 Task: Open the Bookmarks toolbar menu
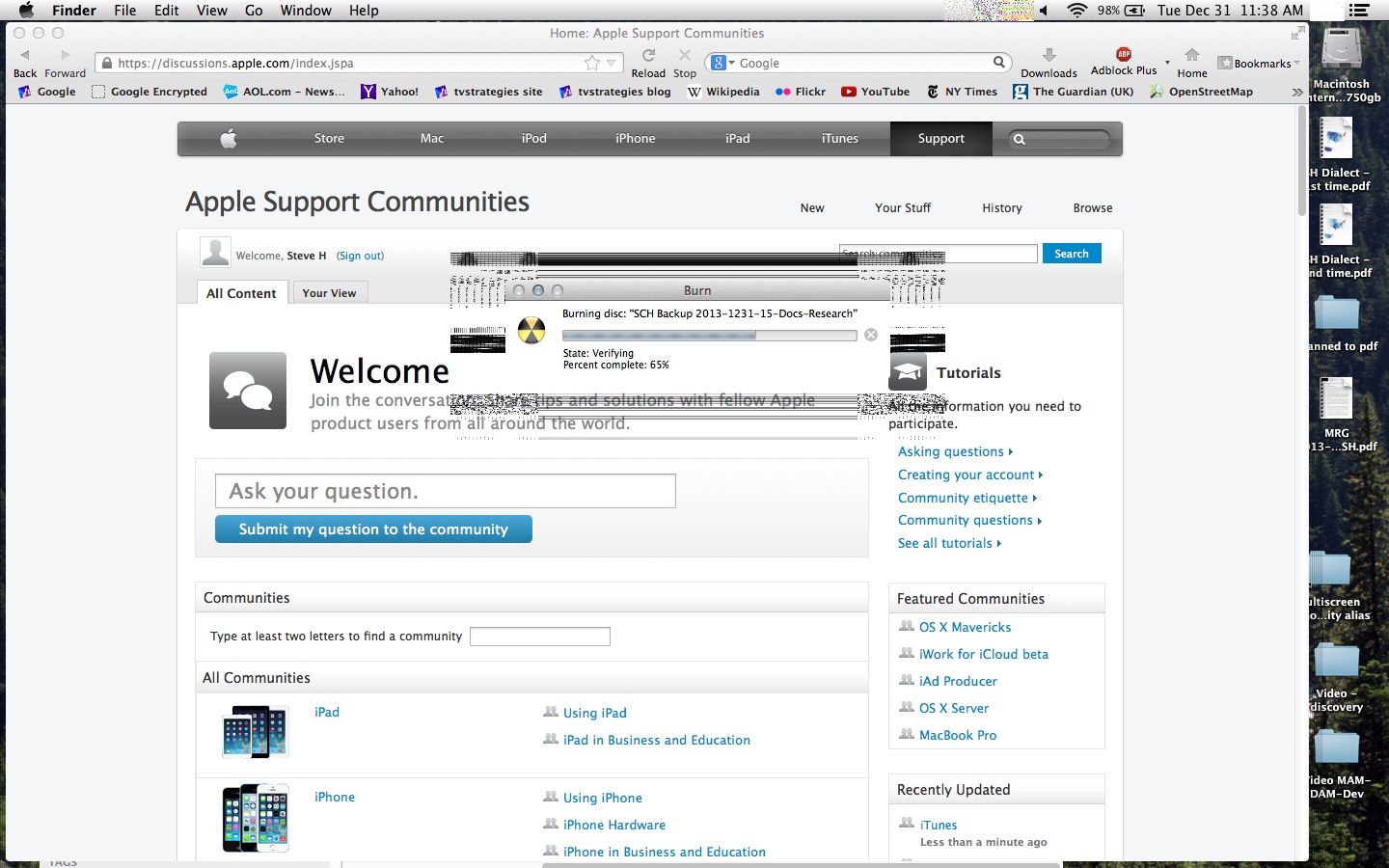pos(1259,64)
